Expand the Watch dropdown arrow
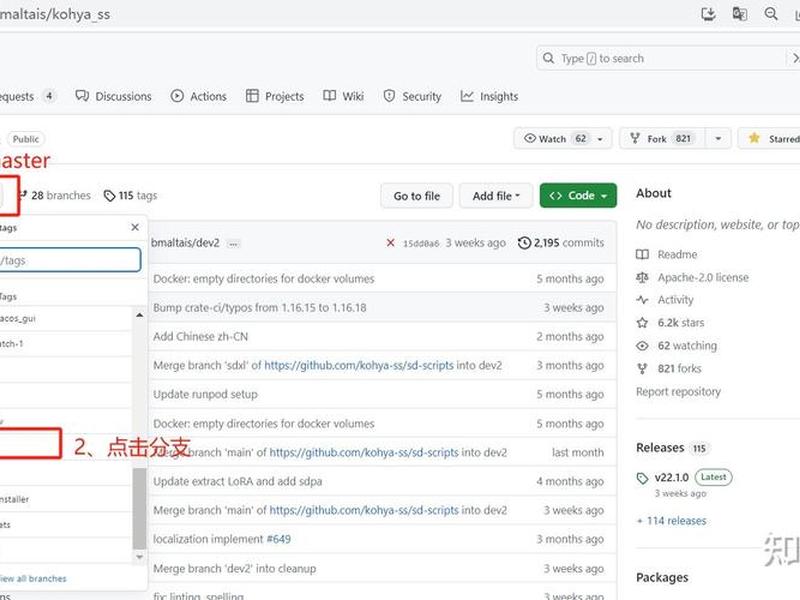Image resolution: width=800 pixels, height=600 pixels. point(601,139)
